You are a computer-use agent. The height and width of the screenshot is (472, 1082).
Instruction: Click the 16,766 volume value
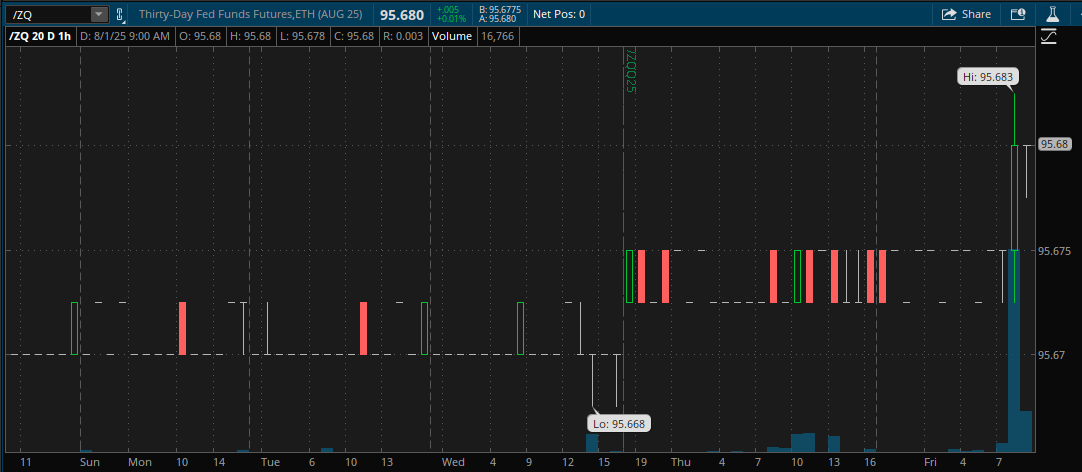tap(498, 37)
